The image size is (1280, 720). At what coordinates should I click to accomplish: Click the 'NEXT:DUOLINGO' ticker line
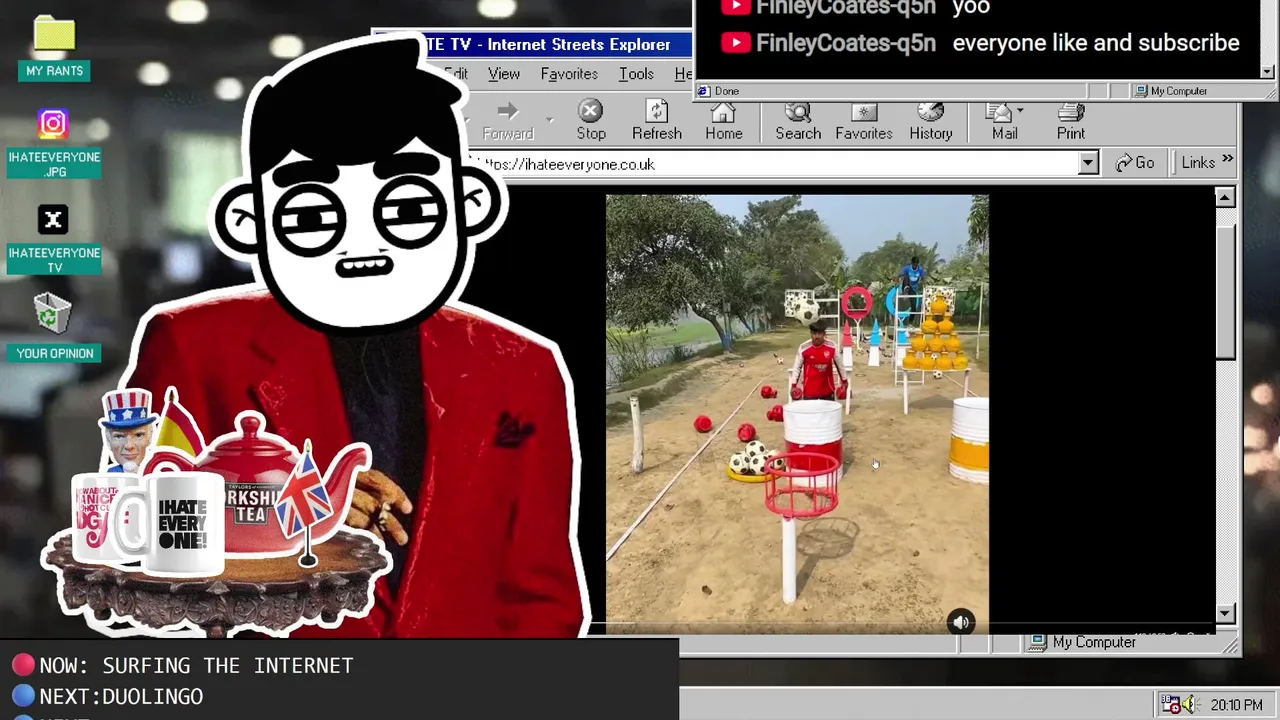[x=121, y=696]
